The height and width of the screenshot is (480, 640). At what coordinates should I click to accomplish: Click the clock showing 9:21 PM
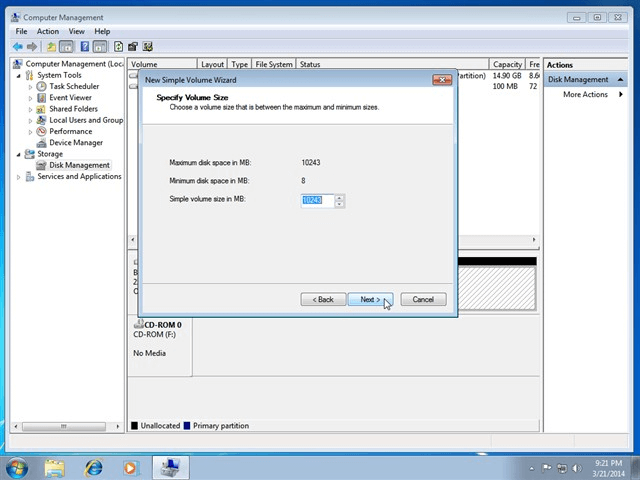click(x=608, y=463)
